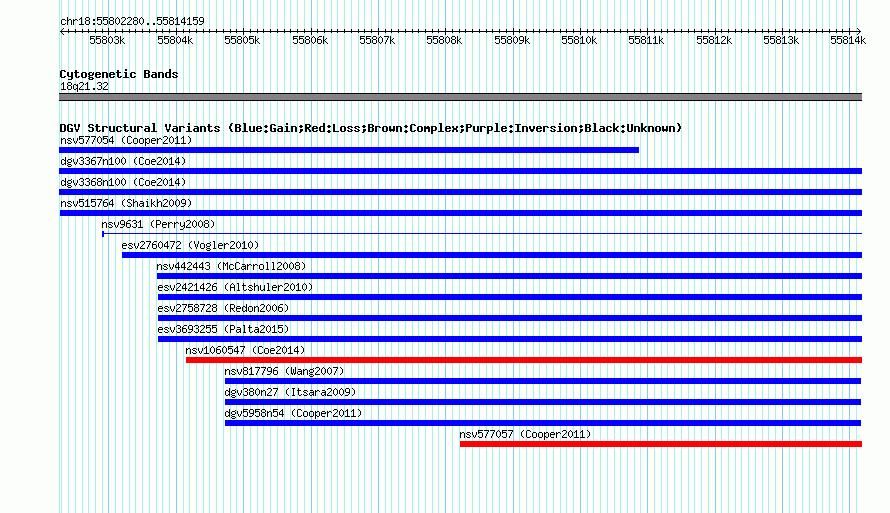Screen dimensions: 890x513
Task: Click the esv2760472 blue bar
Action: [x=492, y=255]
